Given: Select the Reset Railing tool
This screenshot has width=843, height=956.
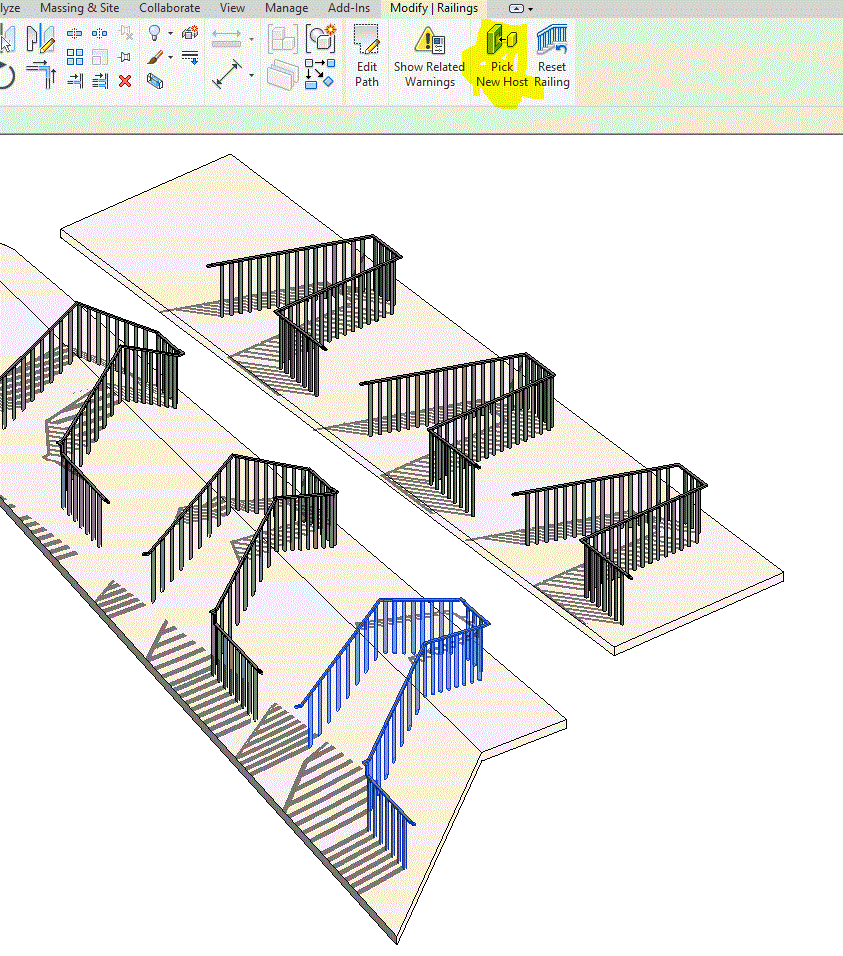Looking at the screenshot, I should [x=552, y=55].
